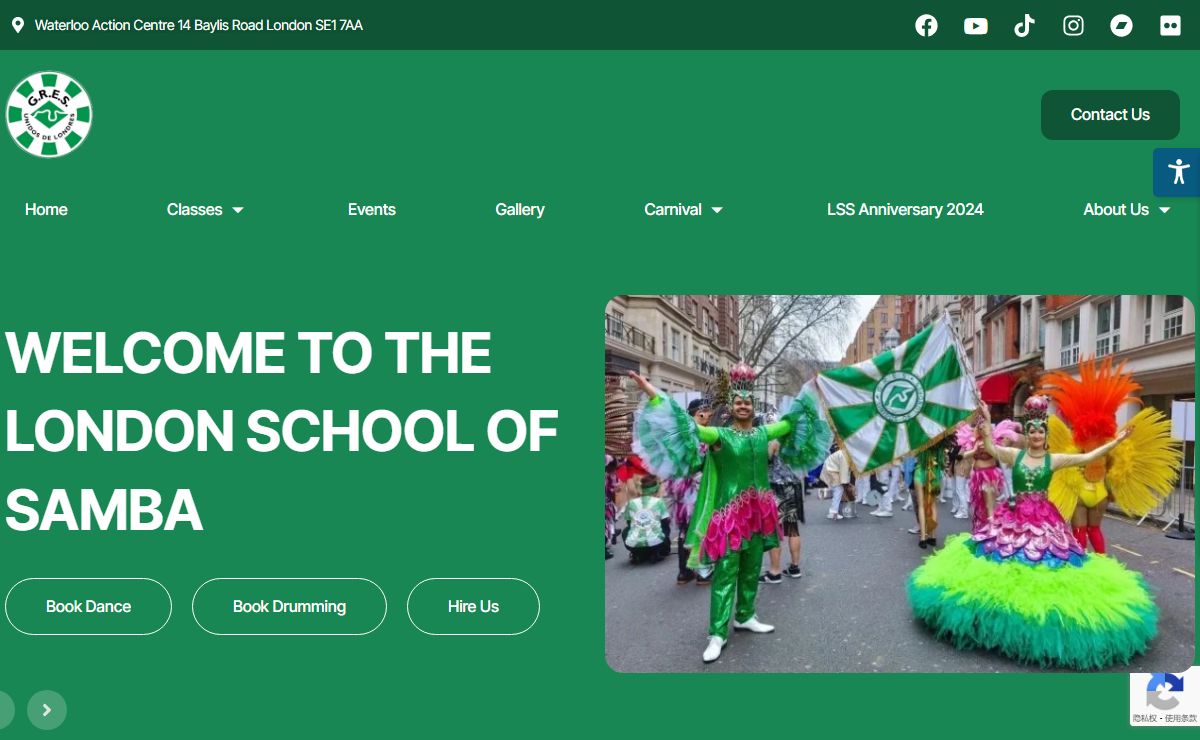This screenshot has width=1200, height=740.
Task: Open the Instagram social icon
Action: (1073, 26)
